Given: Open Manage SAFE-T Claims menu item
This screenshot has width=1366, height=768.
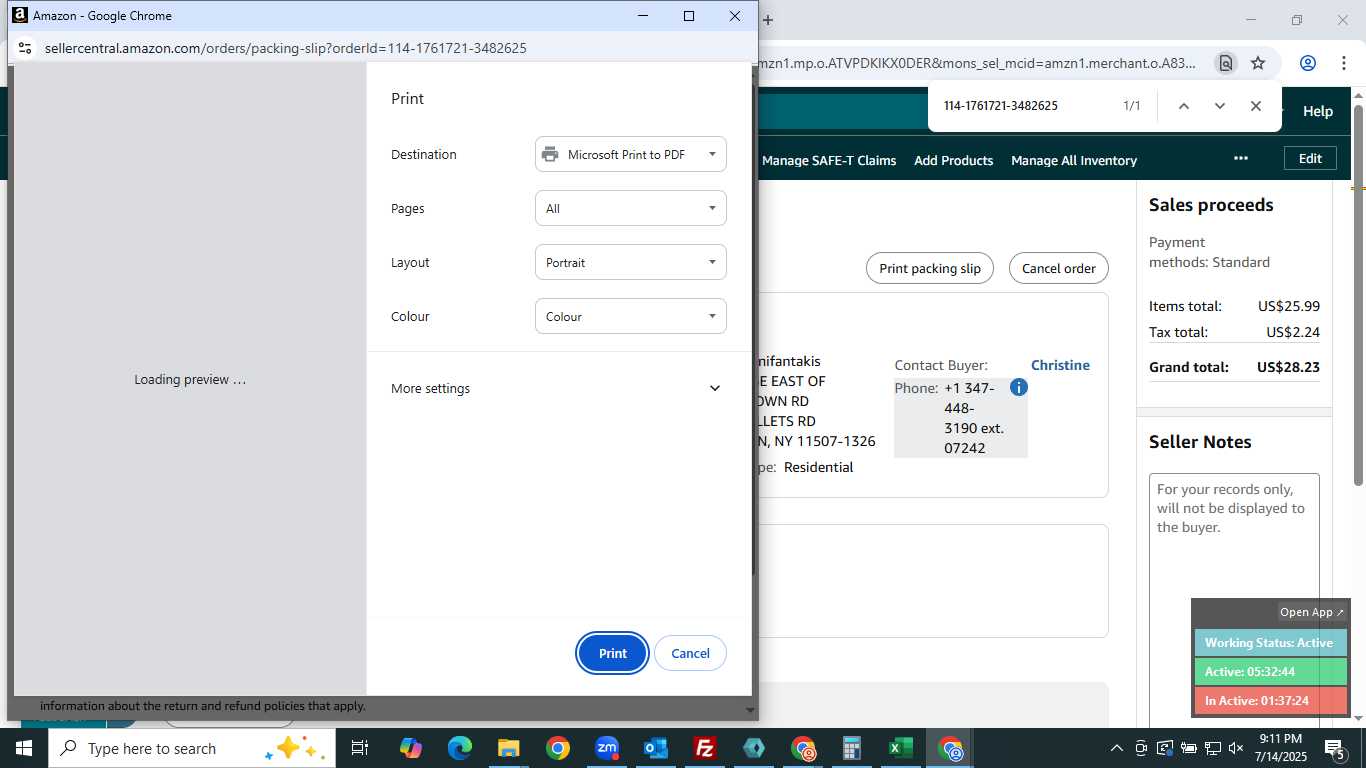Looking at the screenshot, I should pos(829,160).
